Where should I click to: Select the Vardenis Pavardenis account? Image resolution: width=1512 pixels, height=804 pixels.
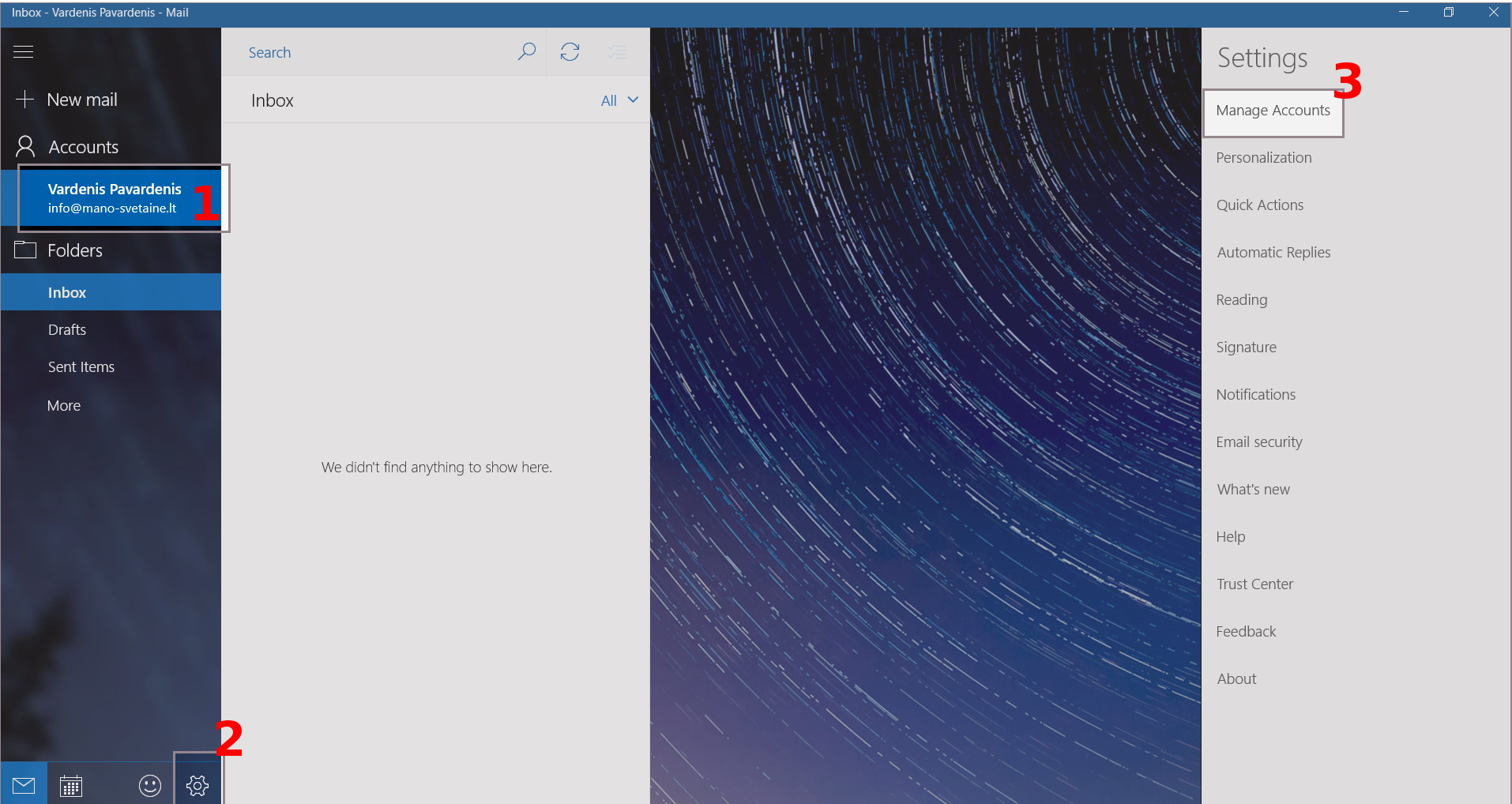tap(115, 198)
